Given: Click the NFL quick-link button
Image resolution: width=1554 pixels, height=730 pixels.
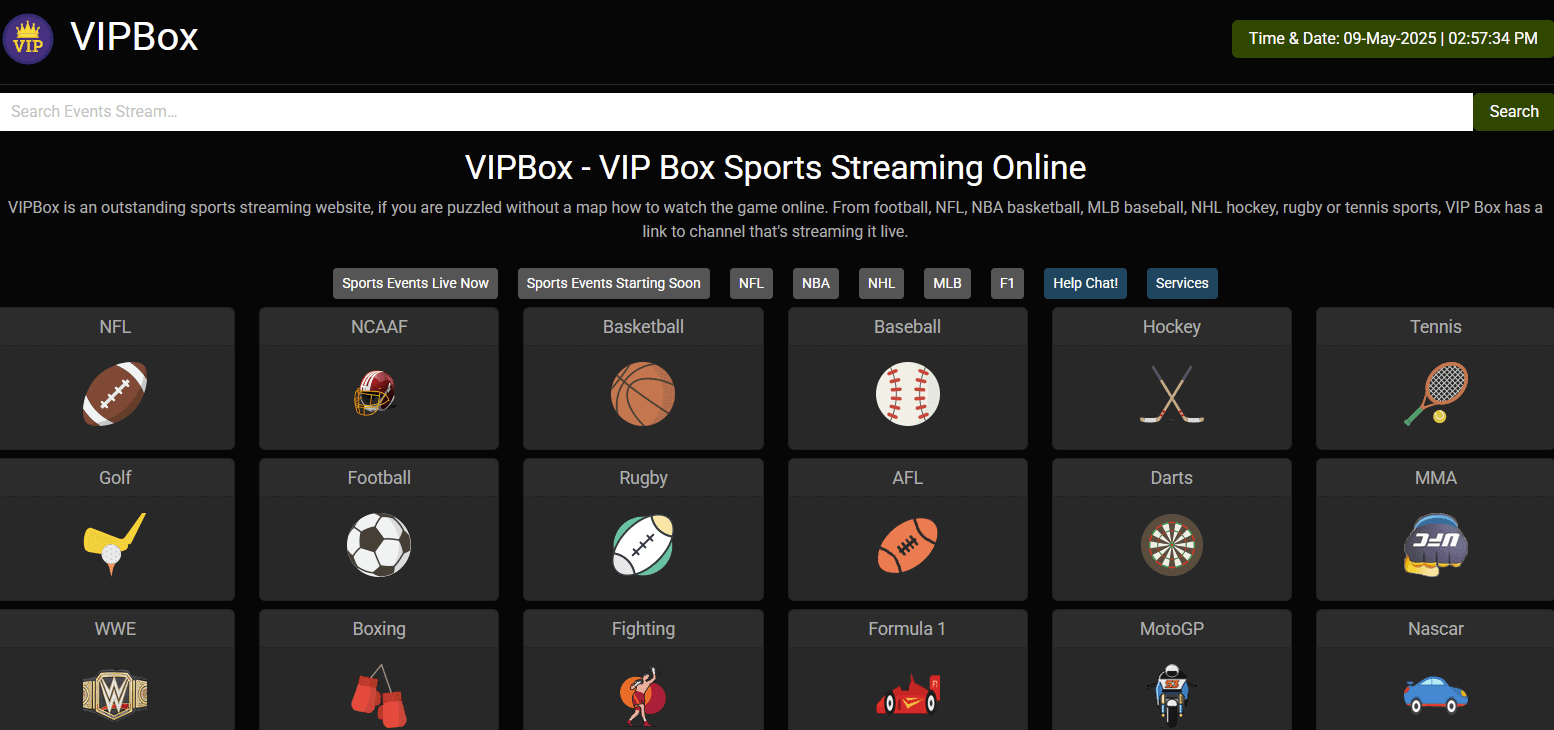Looking at the screenshot, I should 751,283.
